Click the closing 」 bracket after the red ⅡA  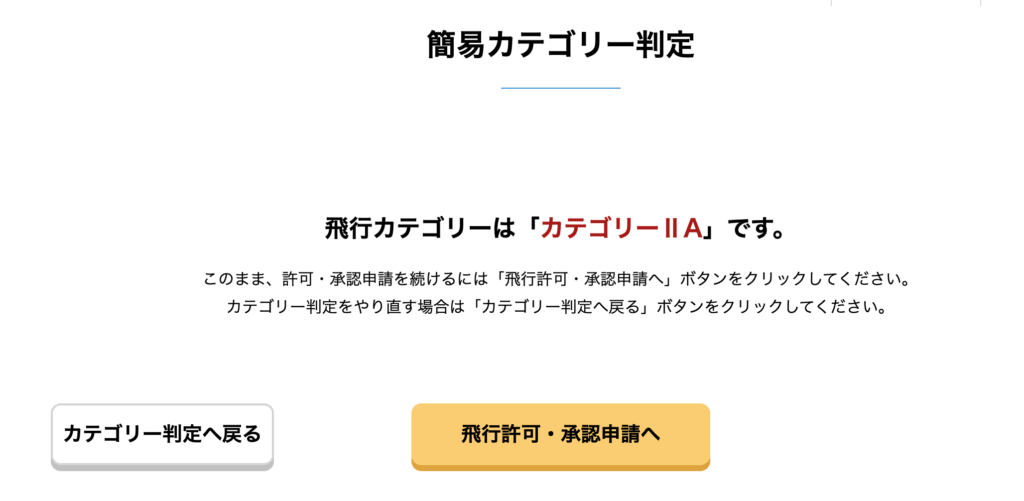coord(711,228)
